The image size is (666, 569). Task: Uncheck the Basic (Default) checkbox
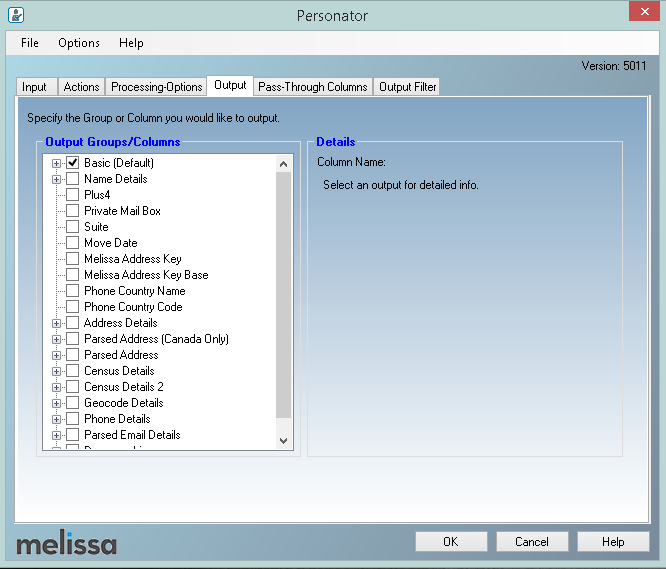pyautogui.click(x=73, y=163)
